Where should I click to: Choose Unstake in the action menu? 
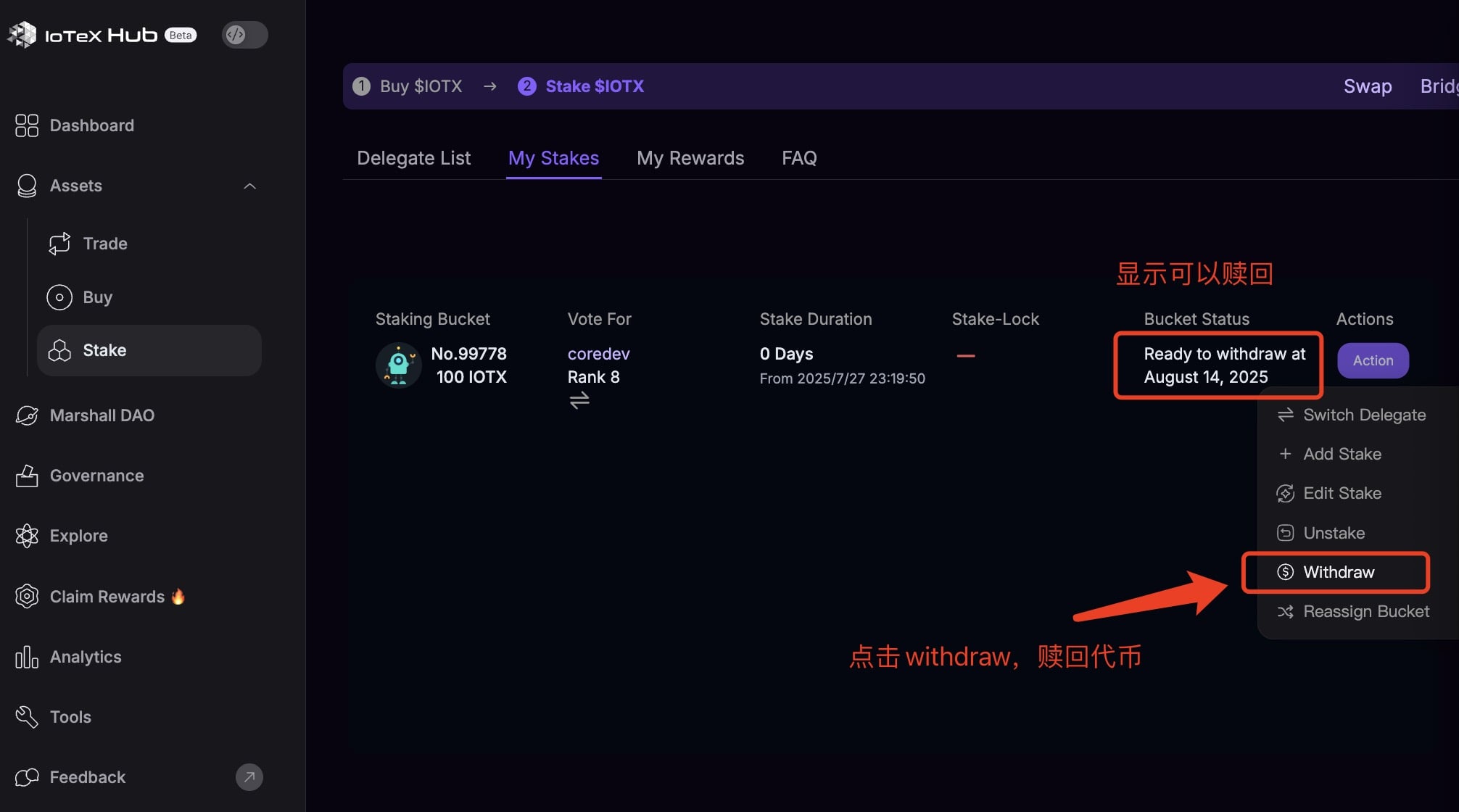point(1333,533)
